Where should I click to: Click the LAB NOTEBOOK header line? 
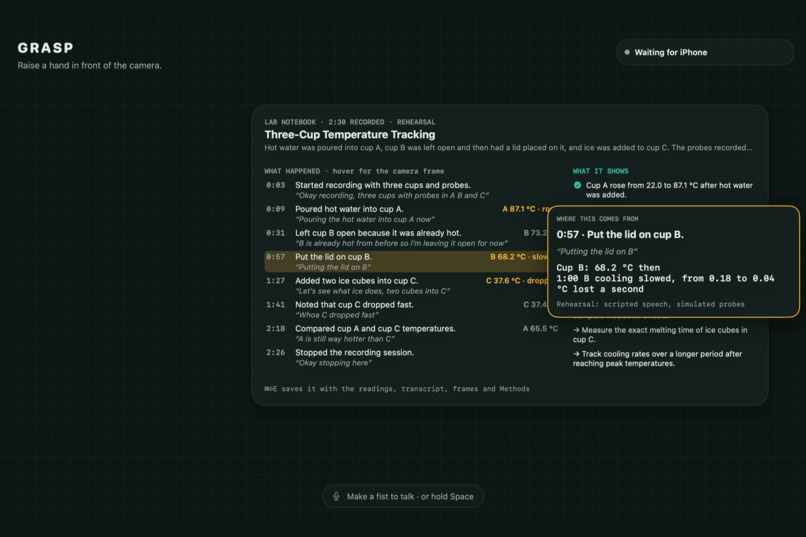pos(350,122)
